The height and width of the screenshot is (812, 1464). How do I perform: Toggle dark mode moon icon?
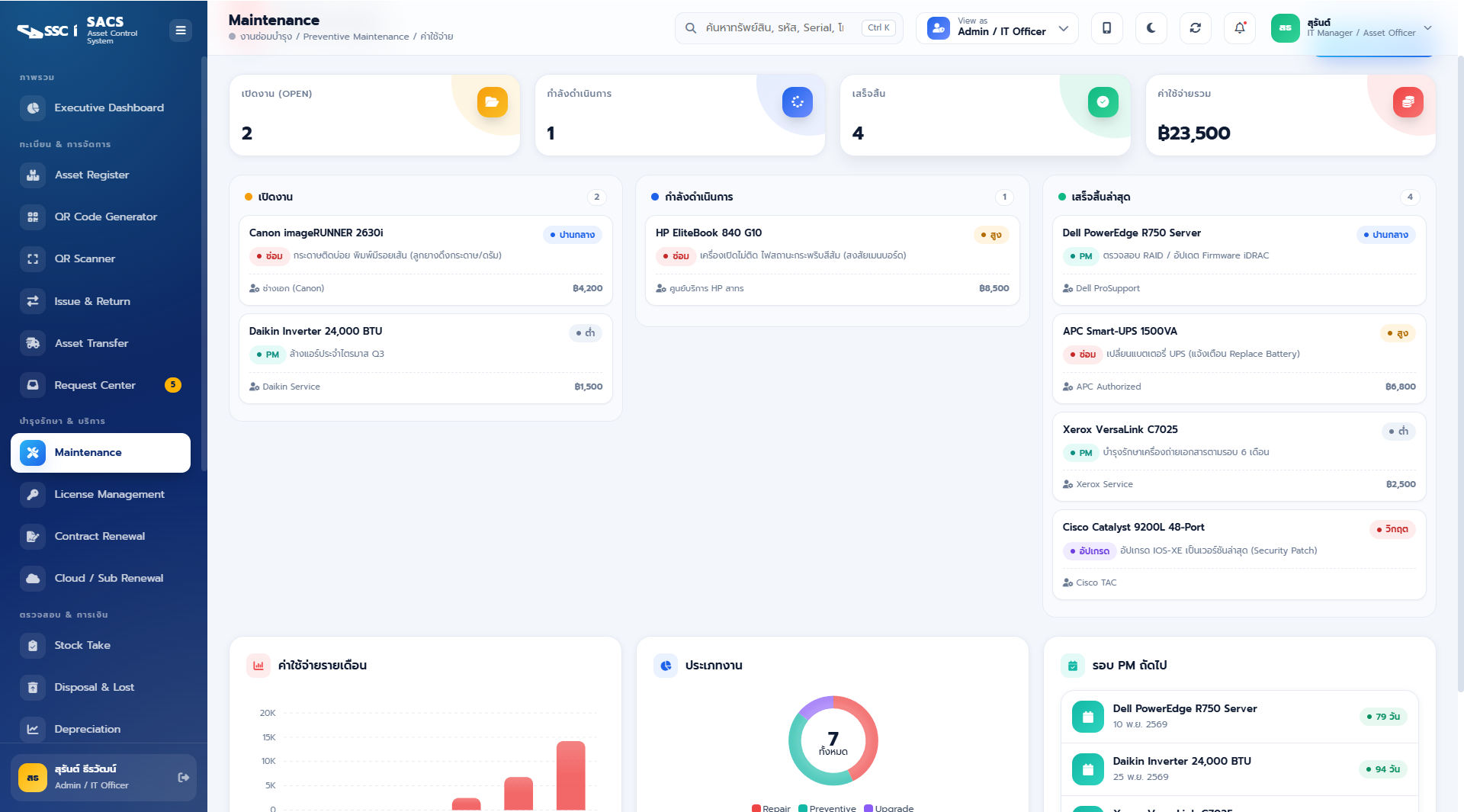click(1151, 28)
